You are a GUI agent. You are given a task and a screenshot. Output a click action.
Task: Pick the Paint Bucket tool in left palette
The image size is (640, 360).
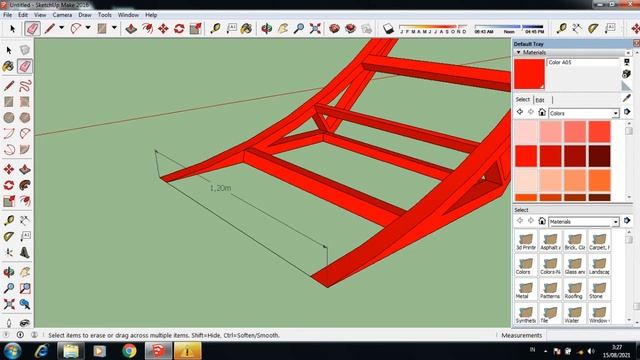pos(9,66)
